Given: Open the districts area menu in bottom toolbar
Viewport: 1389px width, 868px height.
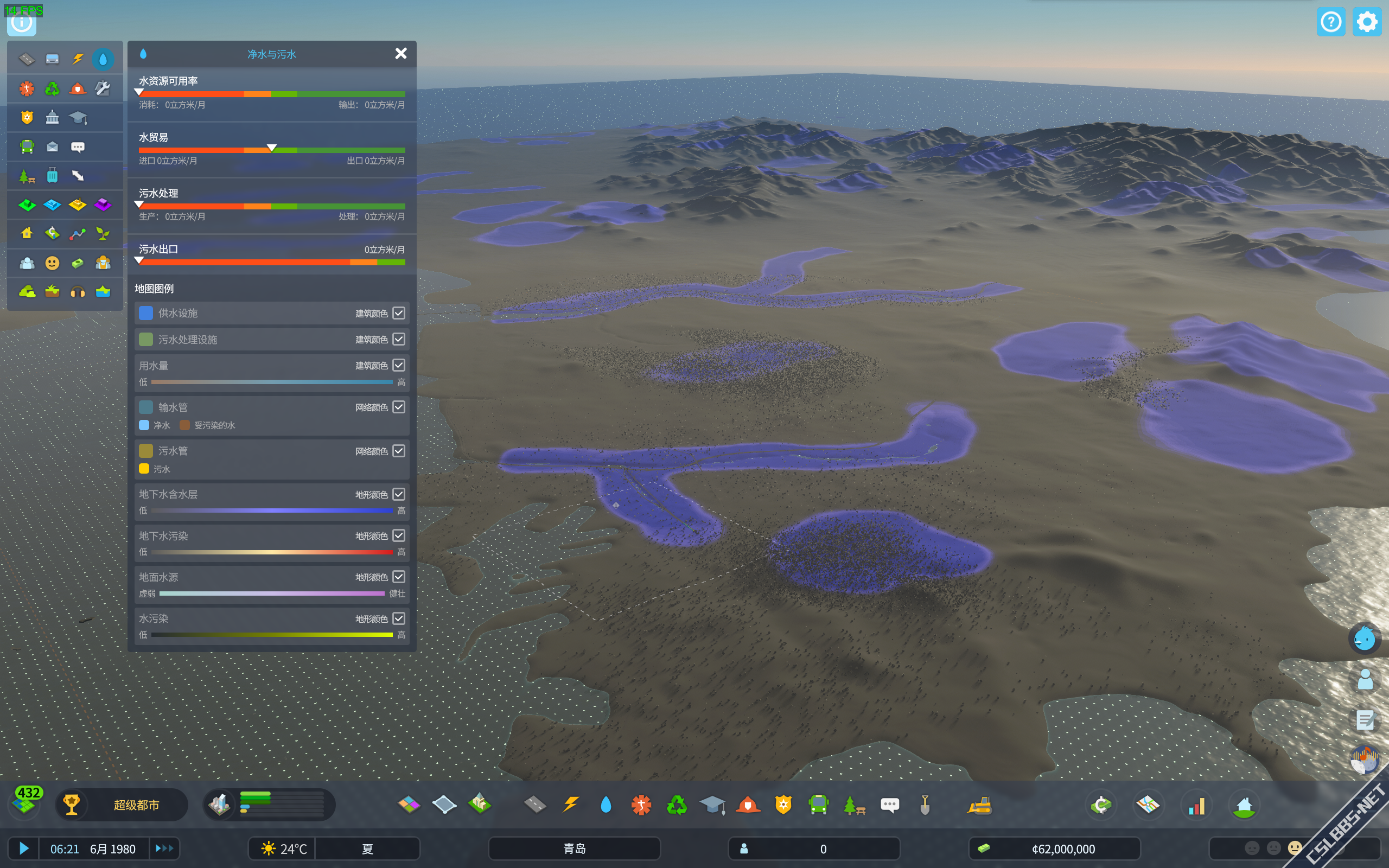Looking at the screenshot, I should (x=444, y=805).
